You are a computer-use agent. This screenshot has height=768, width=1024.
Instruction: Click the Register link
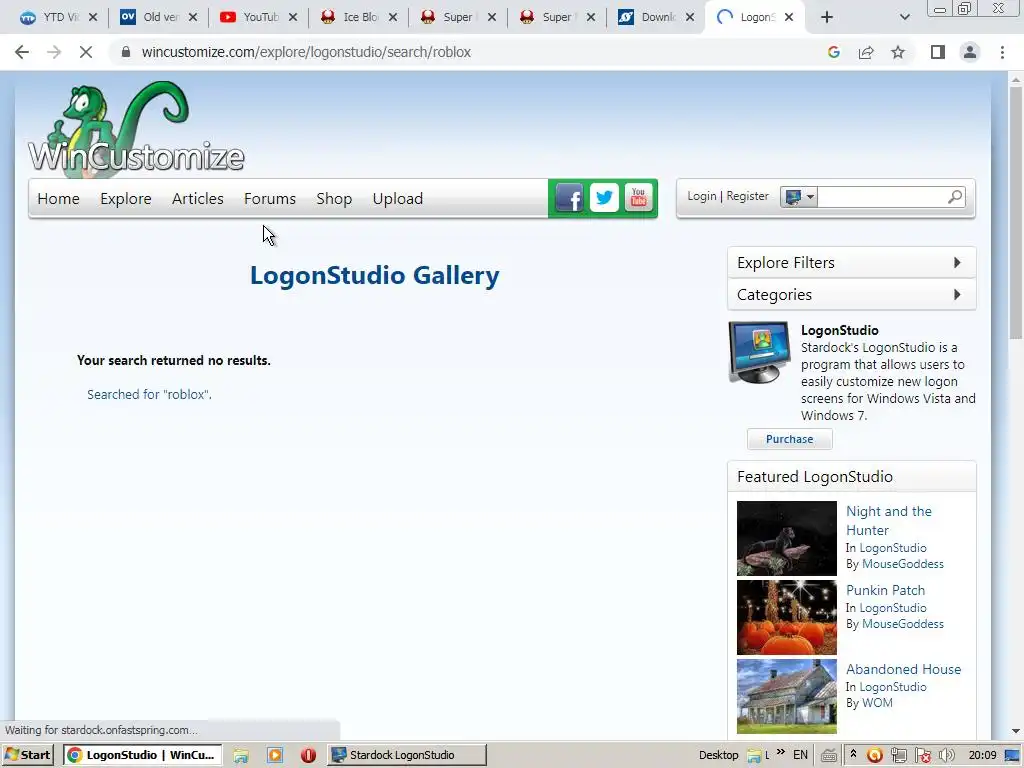[x=747, y=196]
